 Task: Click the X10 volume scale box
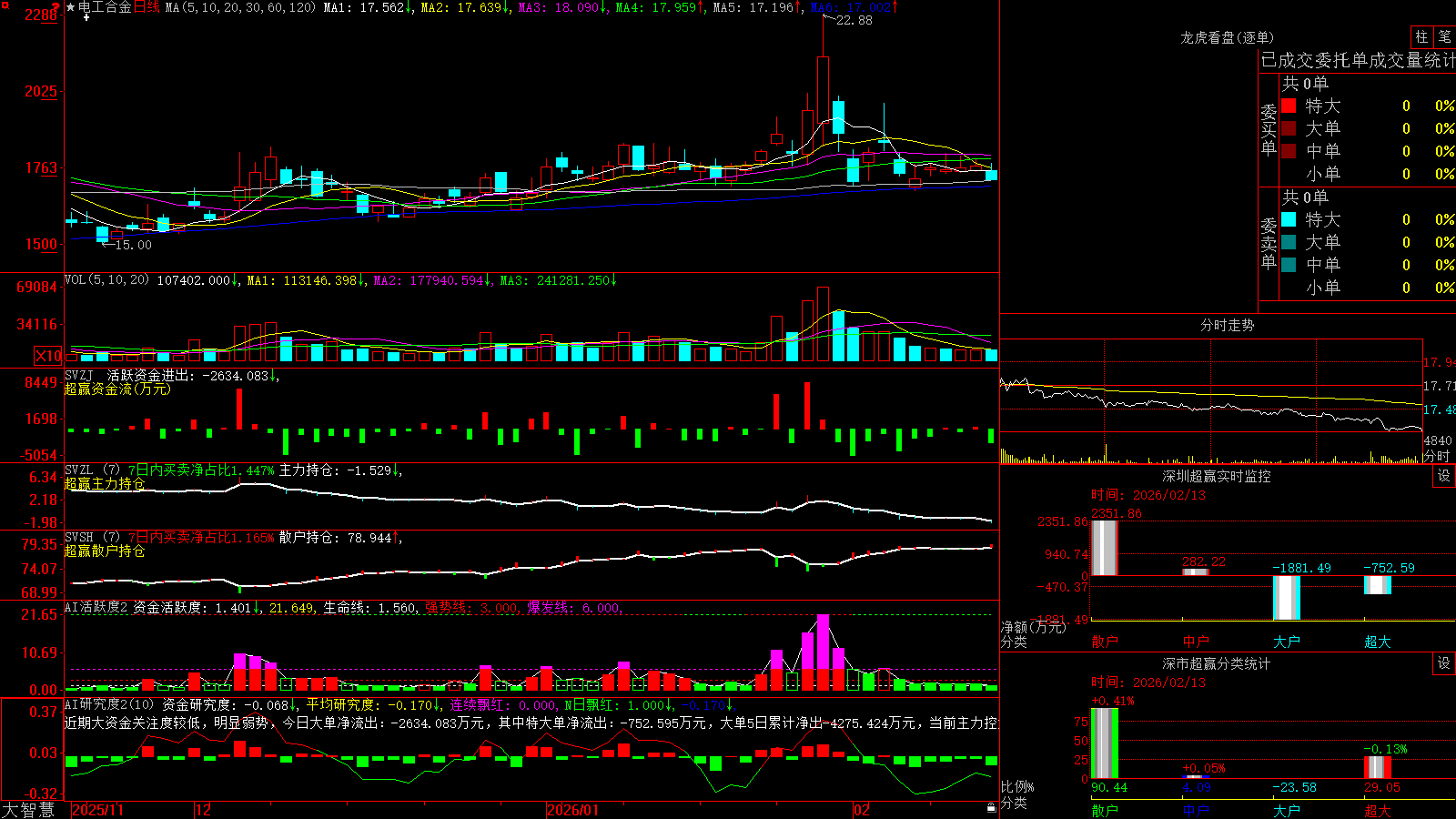point(48,356)
